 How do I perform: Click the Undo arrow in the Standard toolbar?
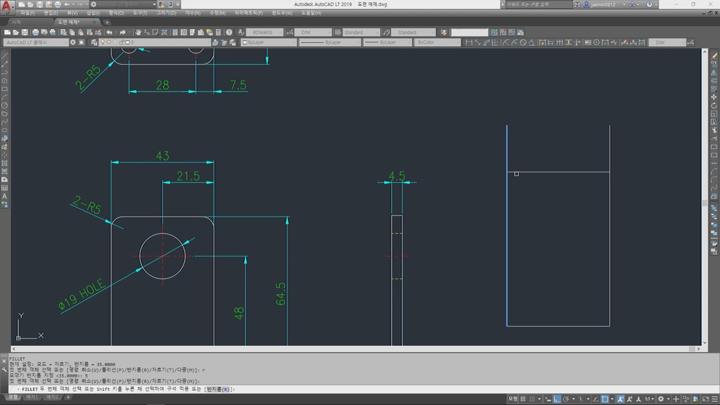(109, 32)
